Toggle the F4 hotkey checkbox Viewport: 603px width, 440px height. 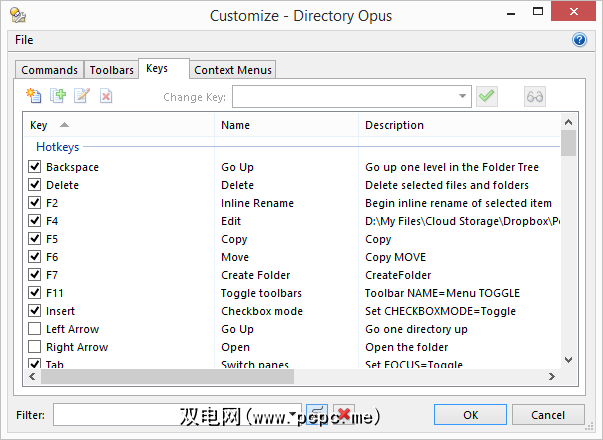point(35,220)
